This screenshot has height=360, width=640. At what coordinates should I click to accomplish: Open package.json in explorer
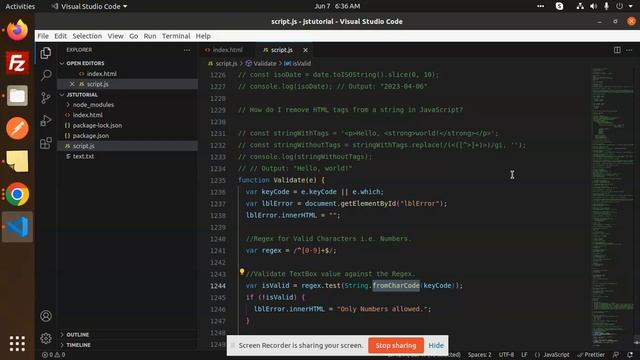91,136
